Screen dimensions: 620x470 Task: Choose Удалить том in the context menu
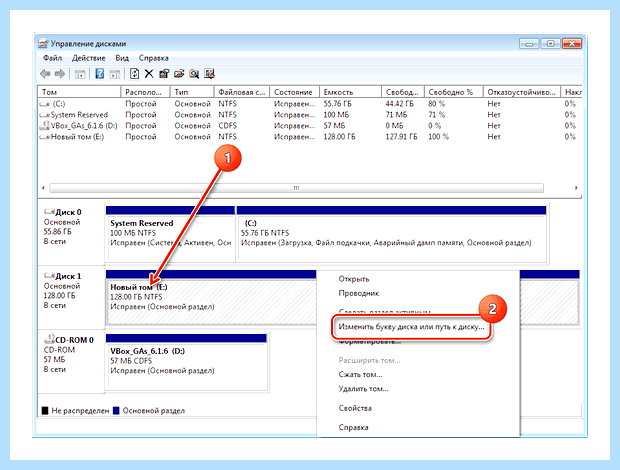(x=363, y=389)
